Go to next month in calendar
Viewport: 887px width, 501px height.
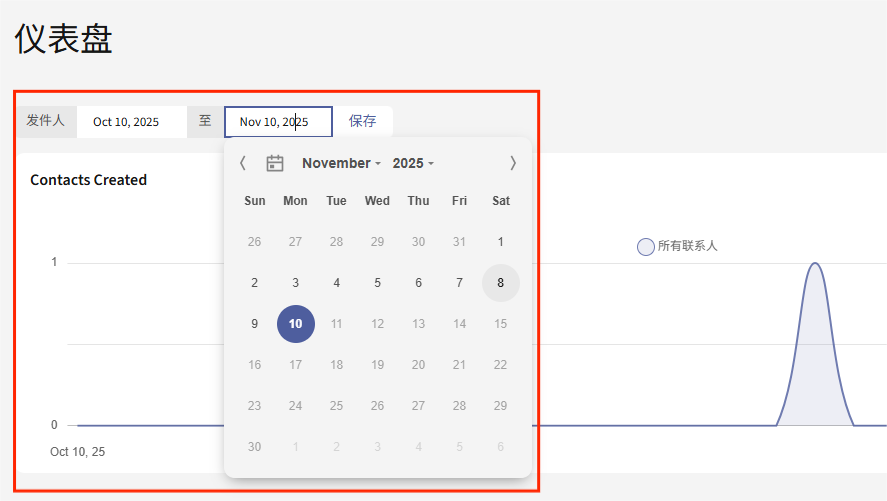coord(513,163)
